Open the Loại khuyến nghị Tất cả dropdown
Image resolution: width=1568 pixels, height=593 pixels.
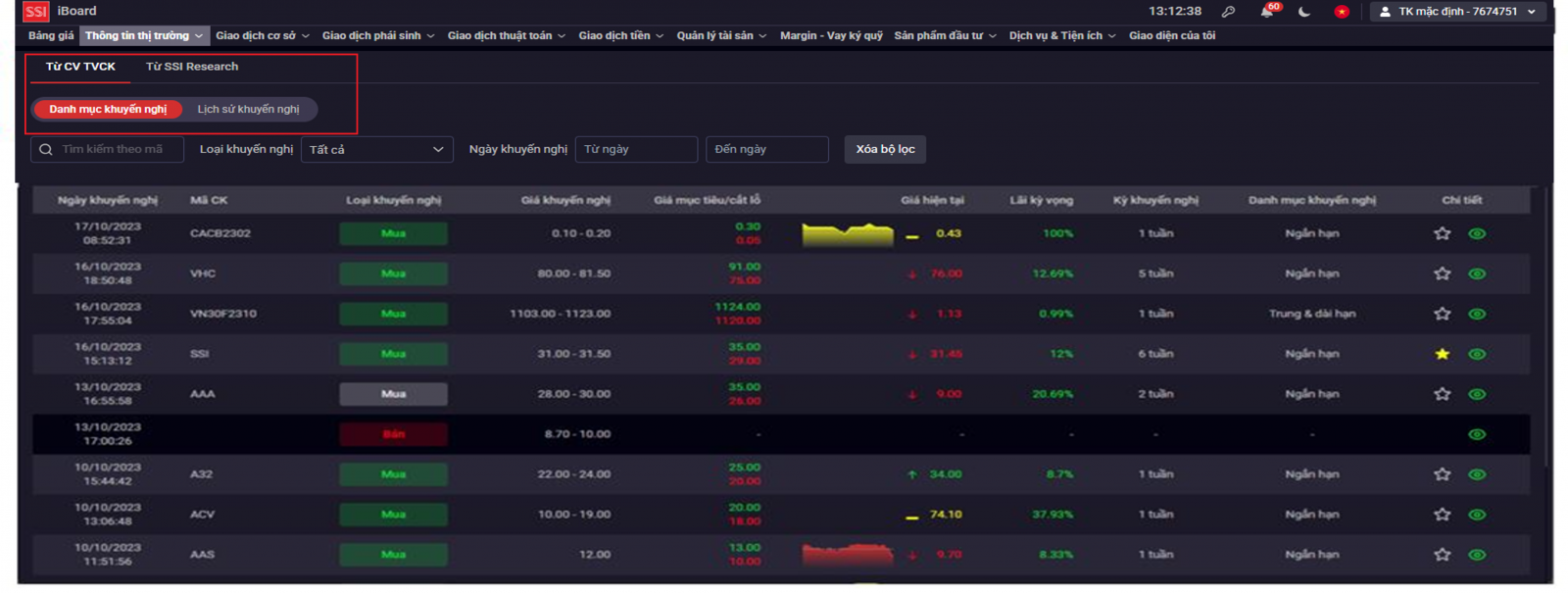coord(377,149)
